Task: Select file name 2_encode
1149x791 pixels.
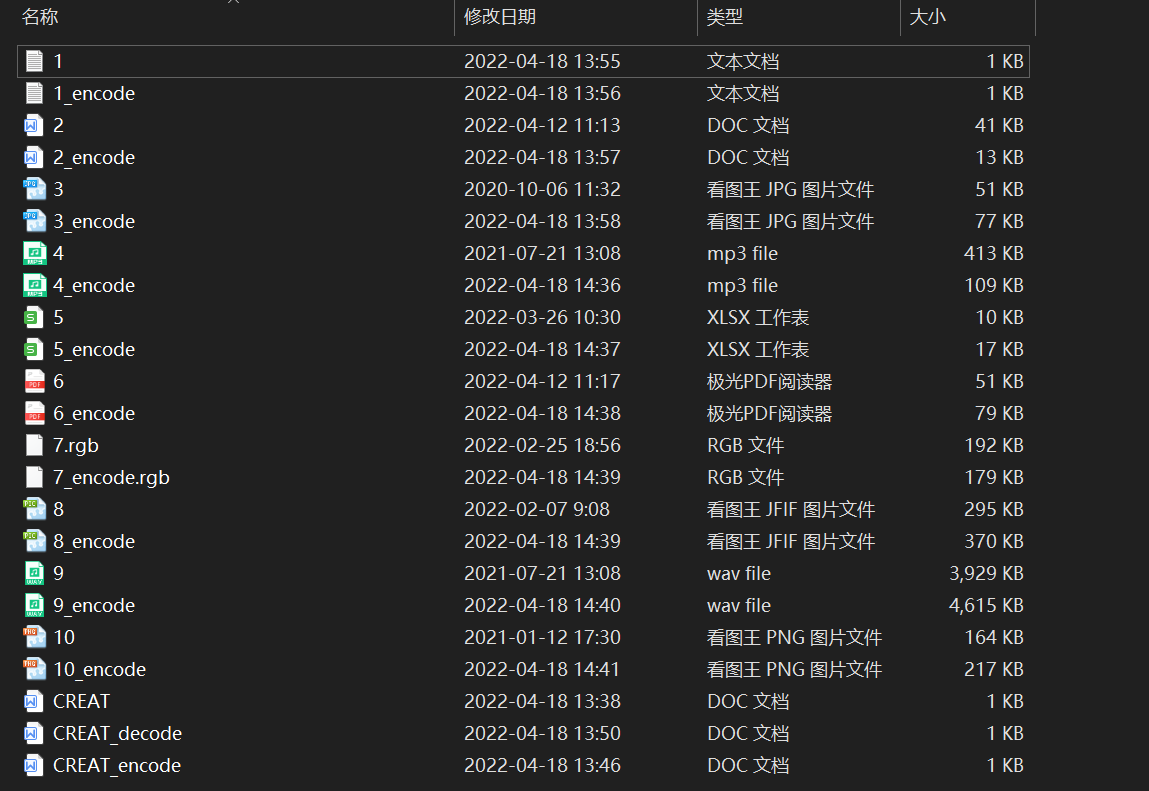Action: tap(94, 158)
